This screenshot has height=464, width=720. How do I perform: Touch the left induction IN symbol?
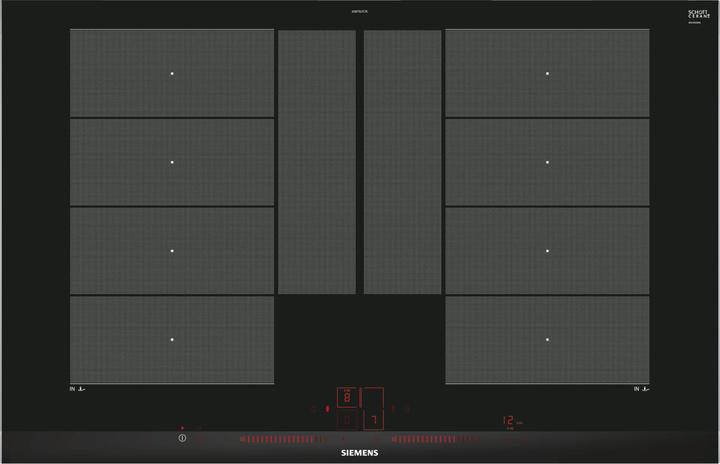pyautogui.click(x=77, y=389)
